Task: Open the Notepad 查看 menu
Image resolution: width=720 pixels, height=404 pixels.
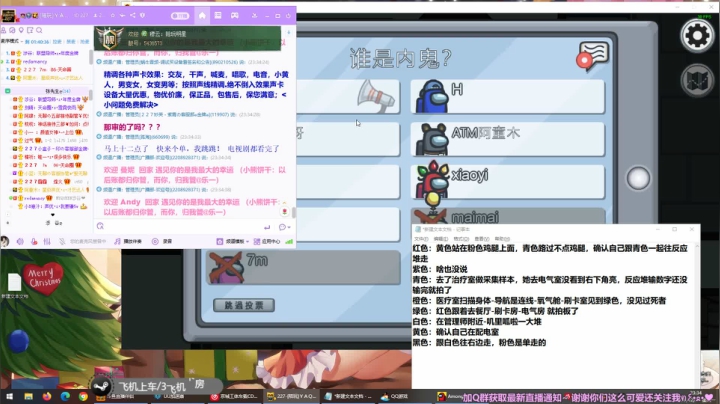Action: click(x=482, y=239)
